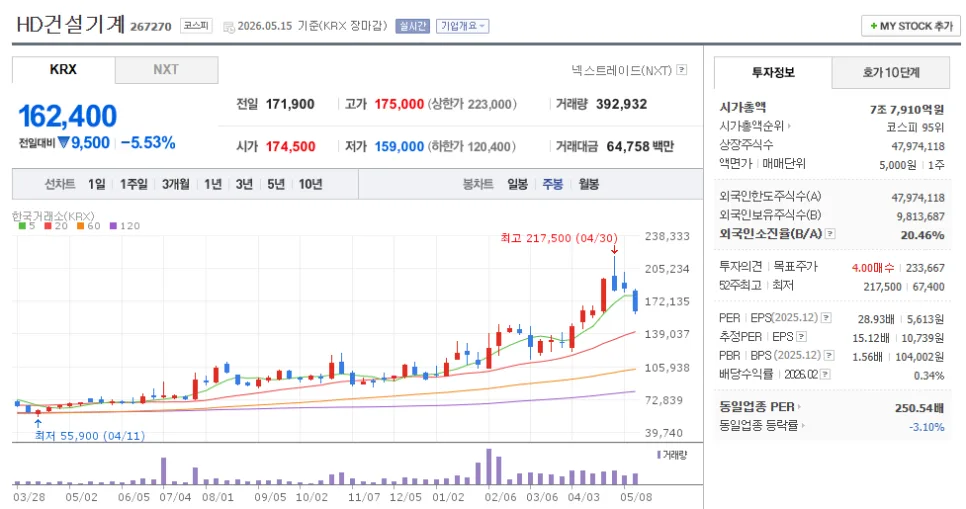The height and width of the screenshot is (509, 966).
Task: Click the 투자의견 link
Action: (x=741, y=266)
